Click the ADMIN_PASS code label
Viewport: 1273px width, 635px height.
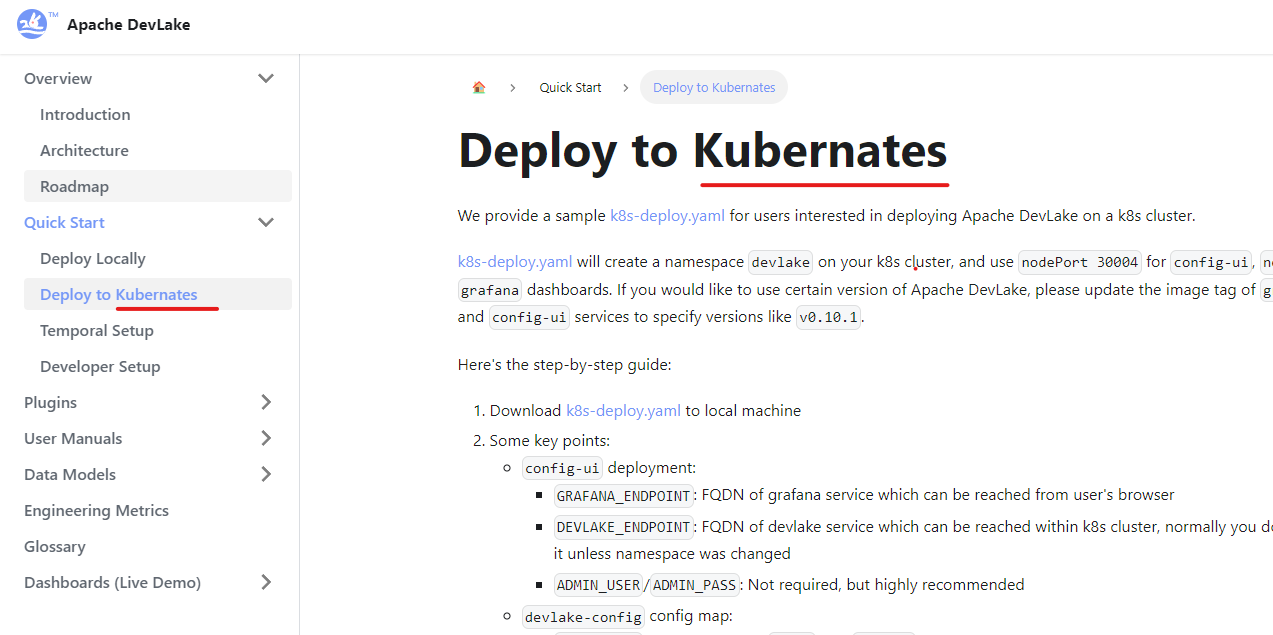695,585
